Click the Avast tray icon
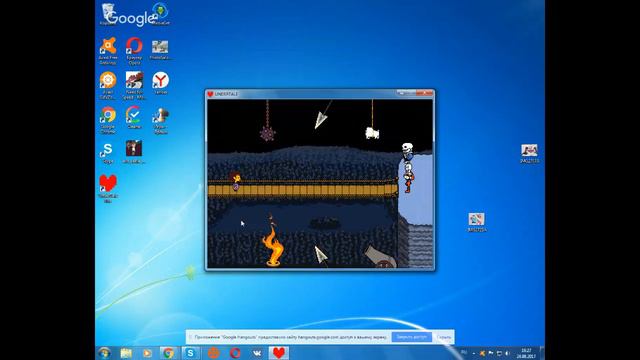Screen dimensions: 640x360 [482, 353]
